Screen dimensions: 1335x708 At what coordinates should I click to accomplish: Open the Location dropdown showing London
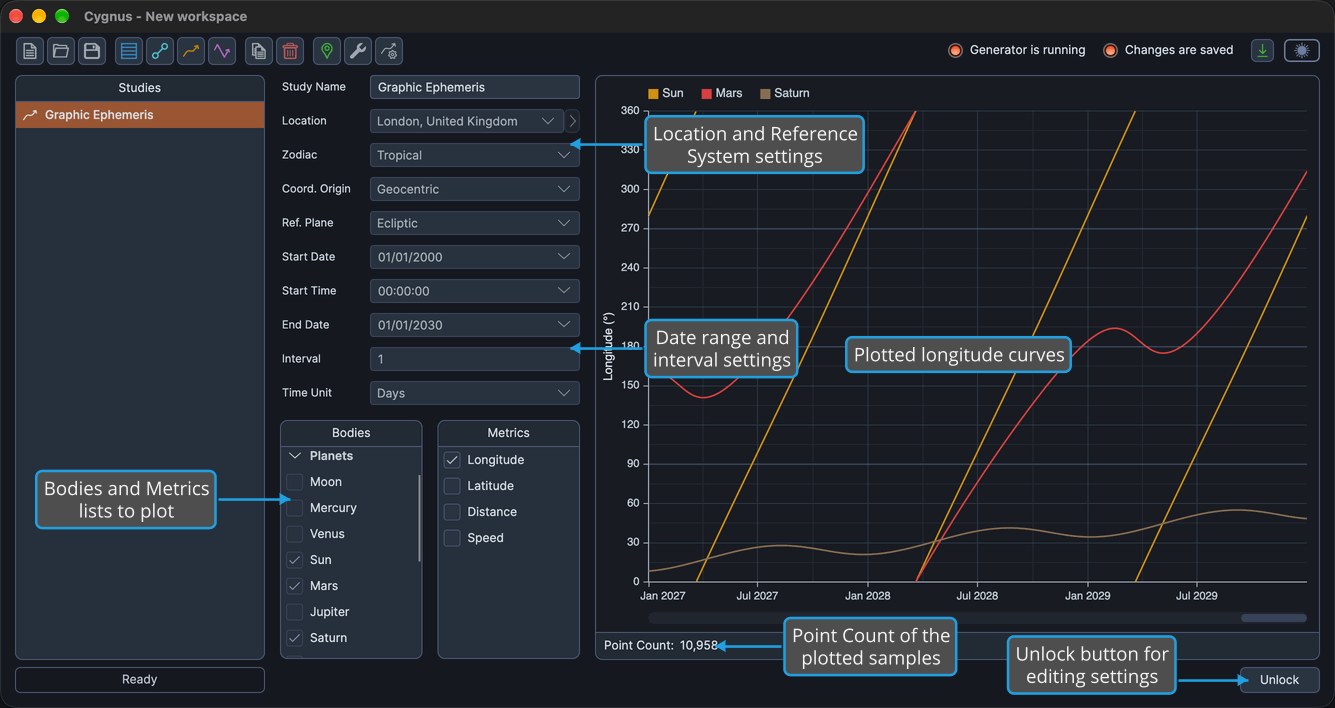467,121
